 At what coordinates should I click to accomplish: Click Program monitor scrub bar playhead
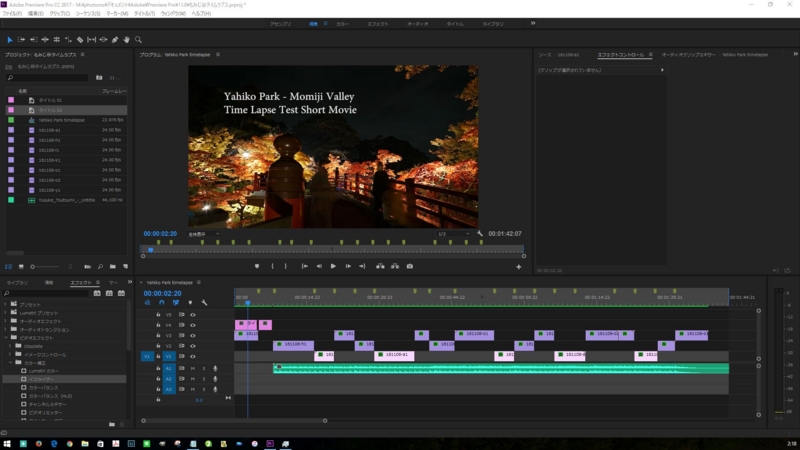[x=151, y=250]
